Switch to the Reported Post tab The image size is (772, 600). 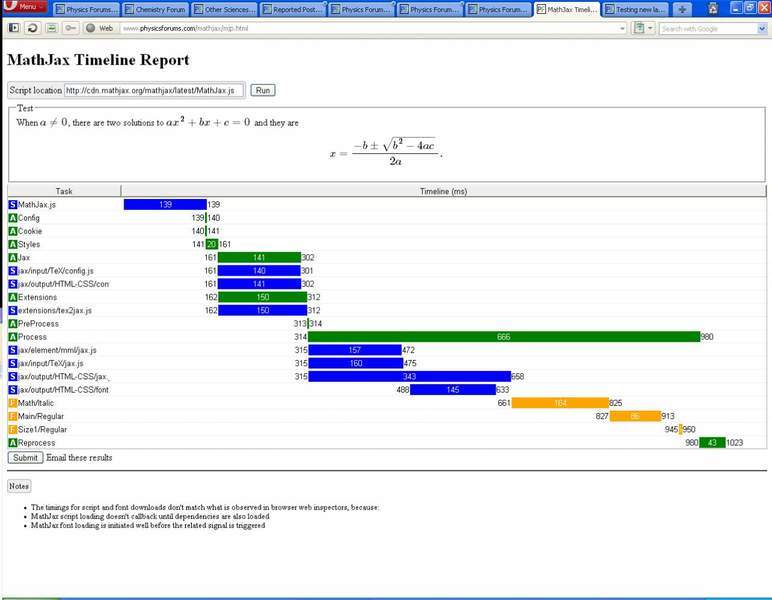click(x=292, y=9)
